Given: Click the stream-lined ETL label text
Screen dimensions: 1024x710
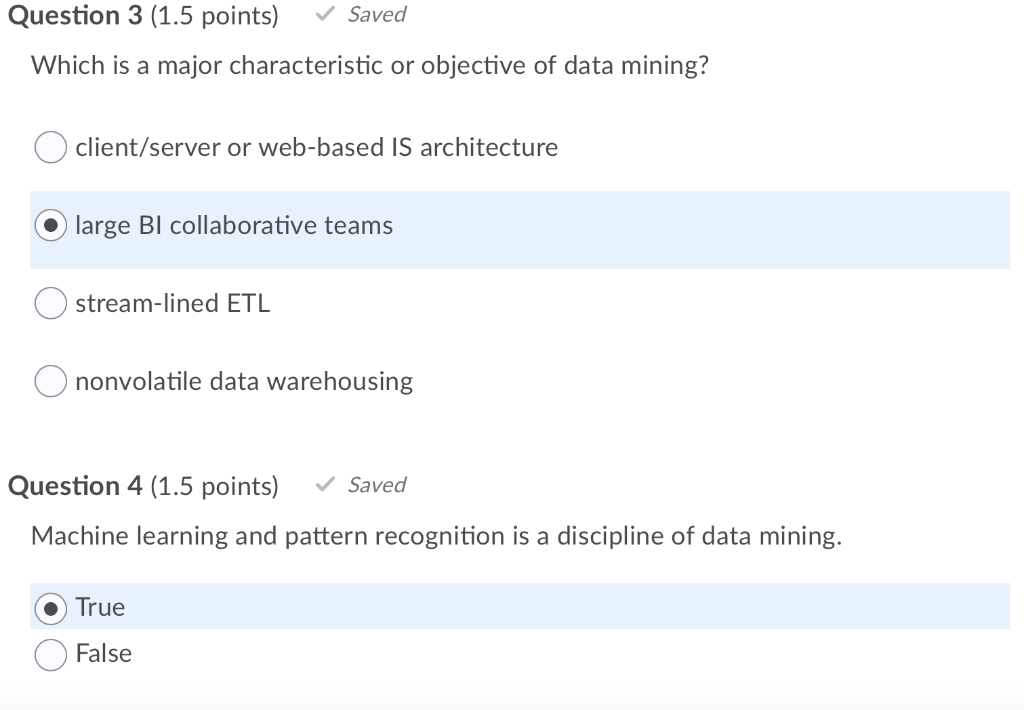Looking at the screenshot, I should [x=172, y=302].
